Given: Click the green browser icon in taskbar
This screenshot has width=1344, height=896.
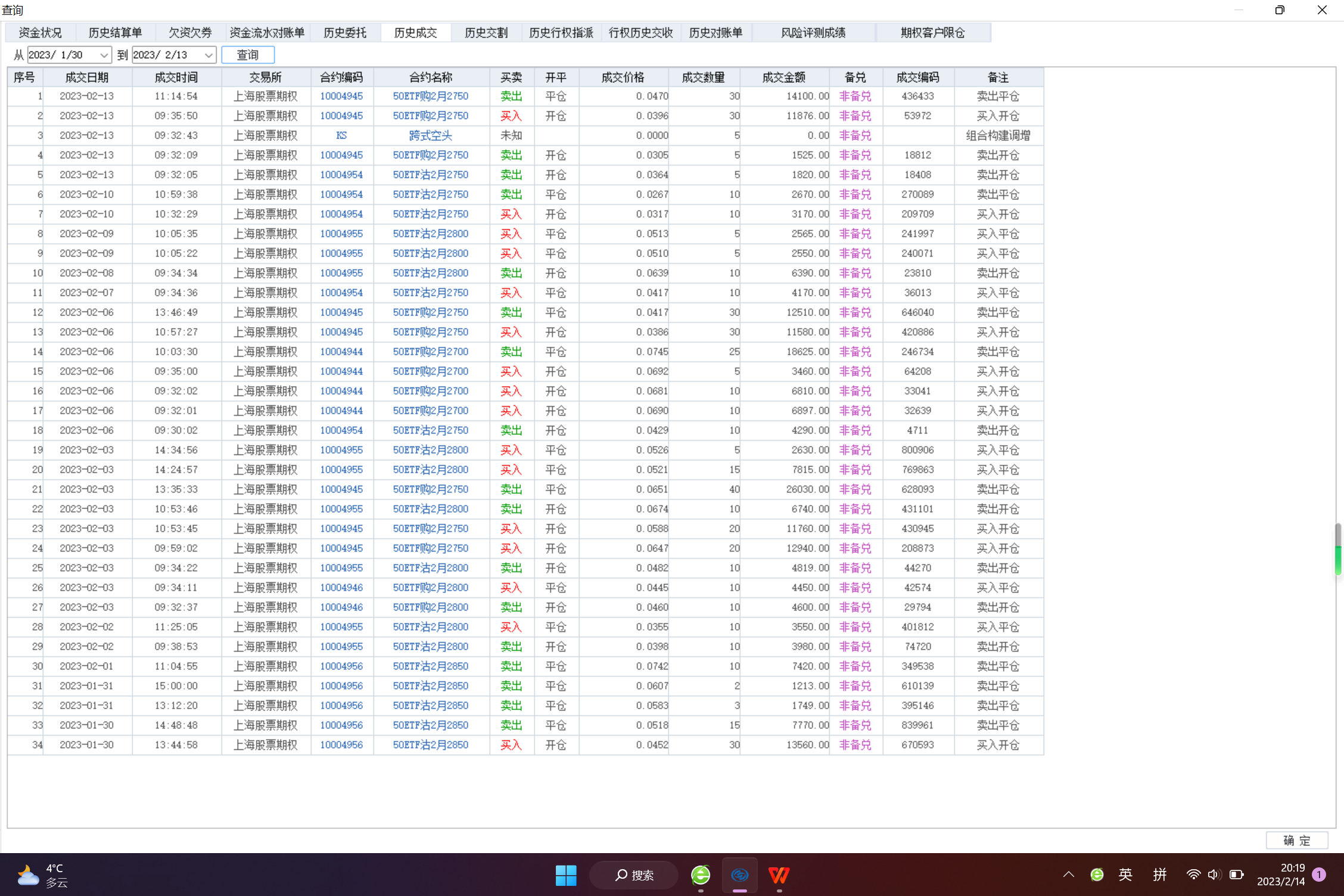Looking at the screenshot, I should click(x=701, y=875).
